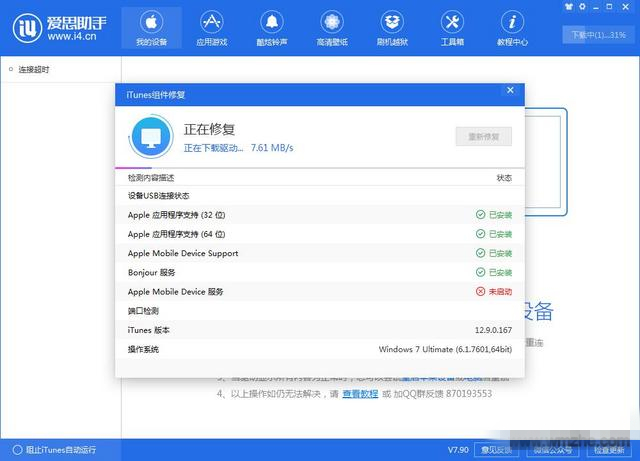Click the 微信公众号 button

553,450
